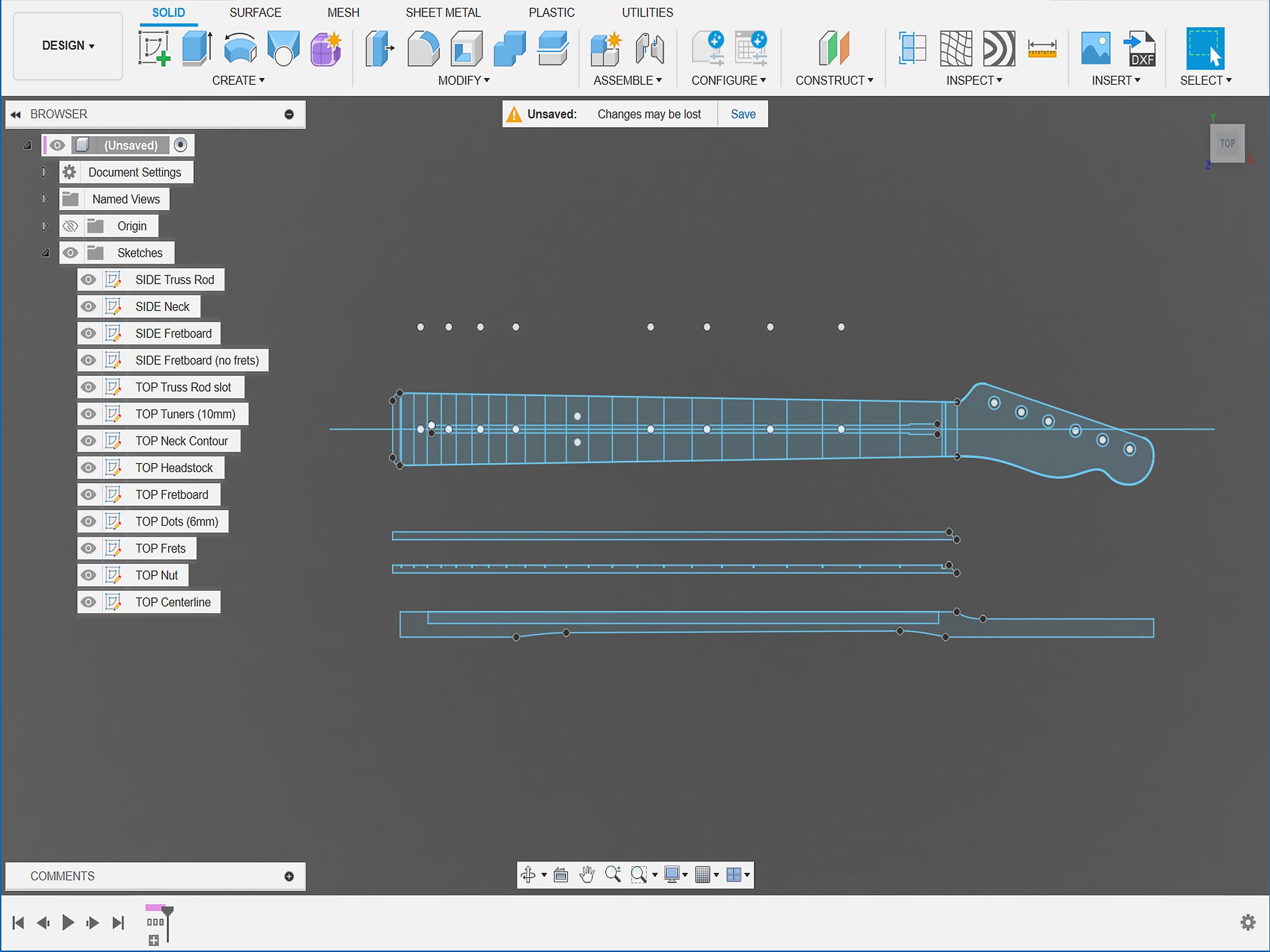Click the Save button in warning banner

(742, 114)
